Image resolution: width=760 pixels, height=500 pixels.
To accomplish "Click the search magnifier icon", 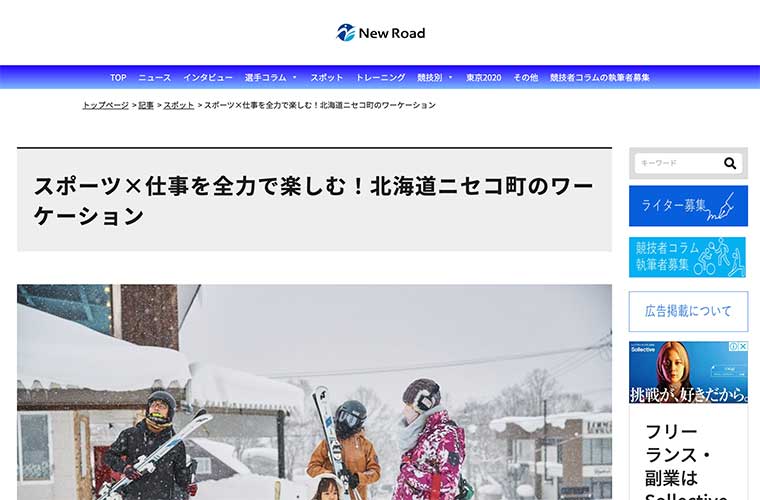I will (x=730, y=163).
